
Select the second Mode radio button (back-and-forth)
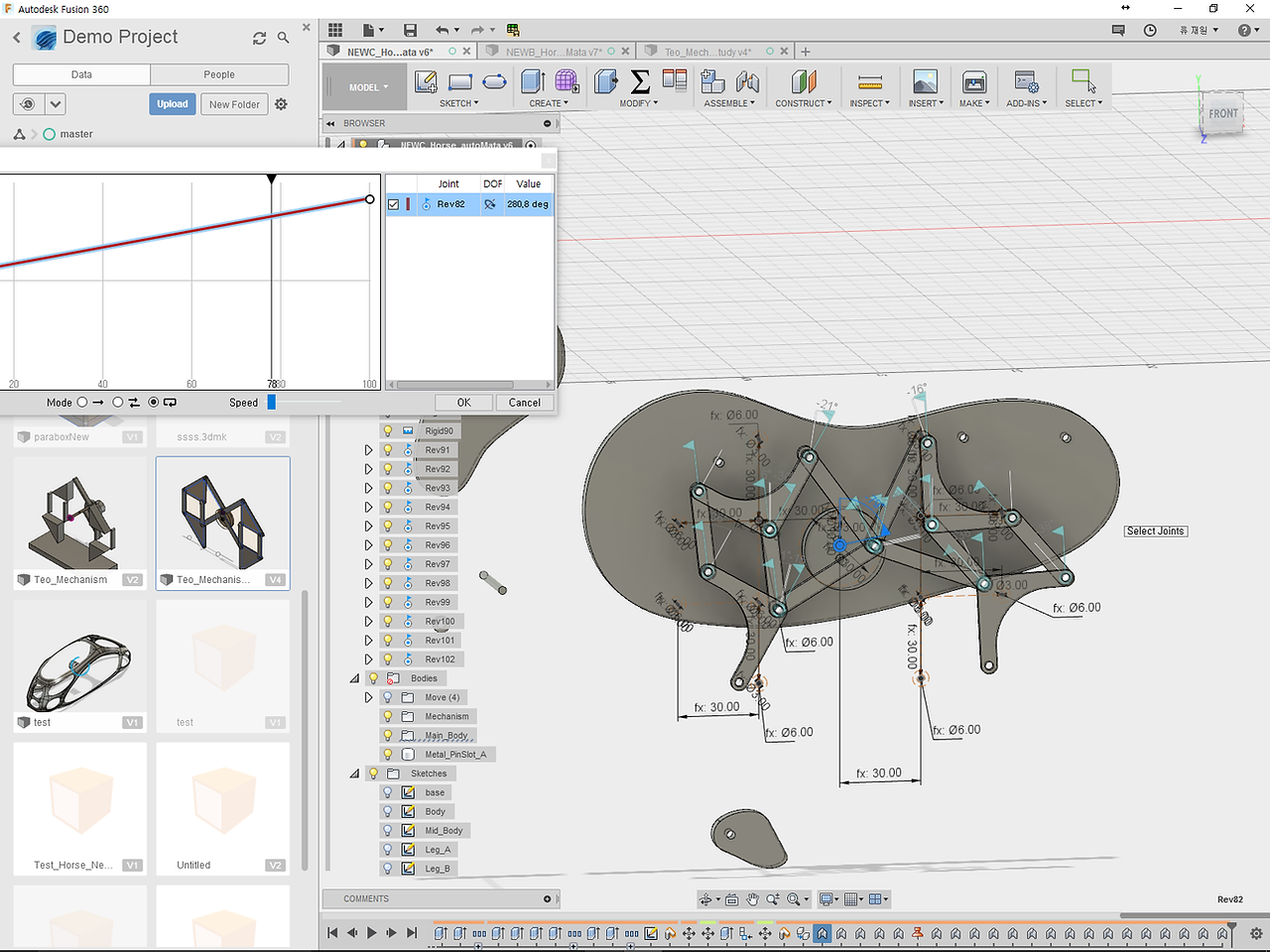tap(118, 403)
